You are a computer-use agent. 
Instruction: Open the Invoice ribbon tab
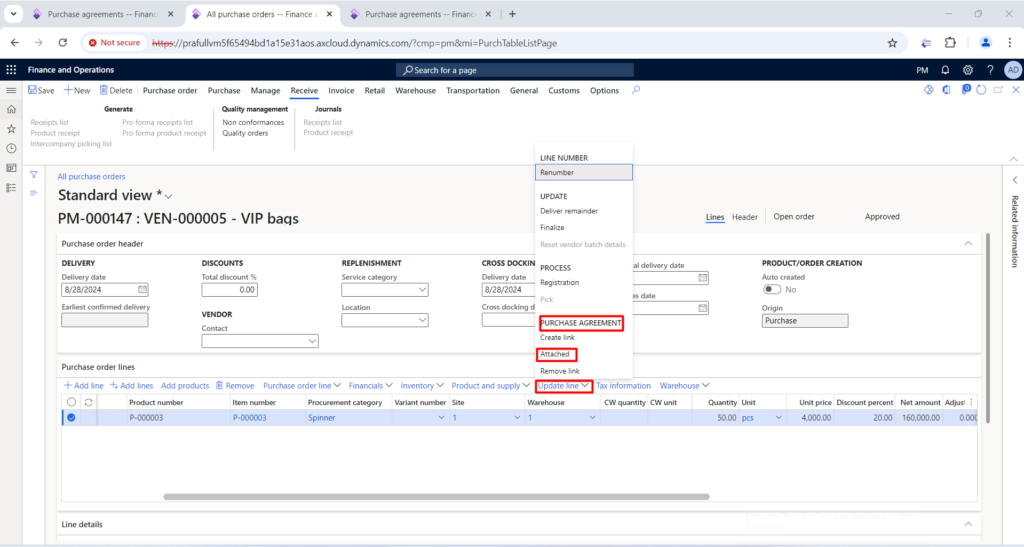[341, 91]
